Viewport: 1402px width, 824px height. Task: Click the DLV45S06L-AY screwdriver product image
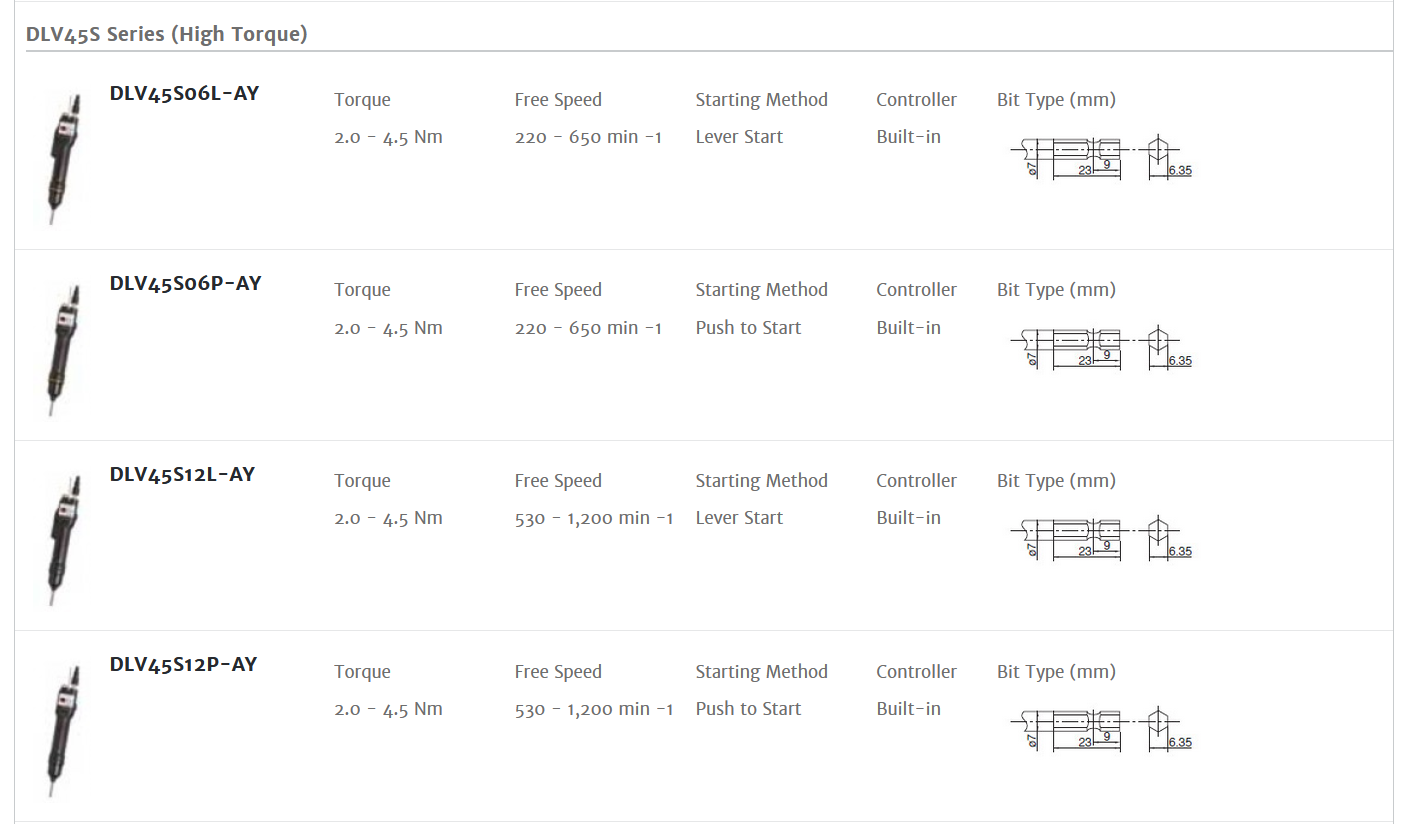pos(62,159)
